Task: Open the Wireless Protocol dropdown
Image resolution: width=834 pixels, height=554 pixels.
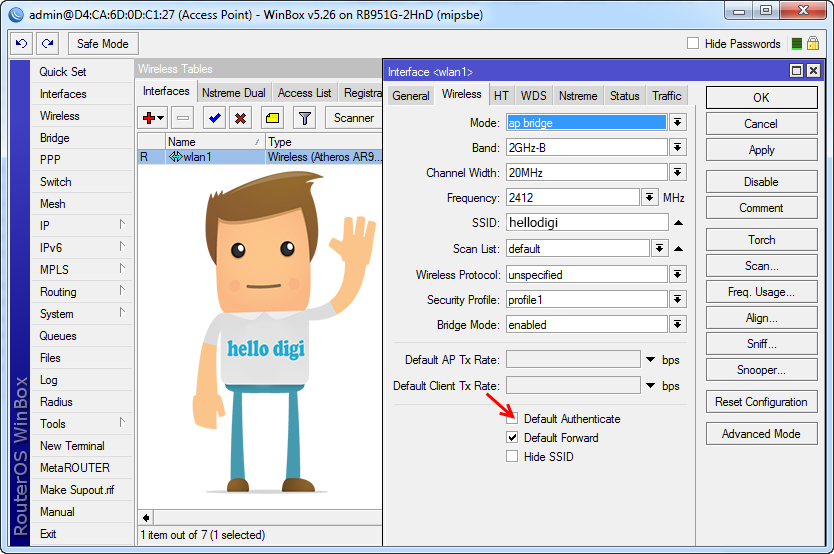Action: tap(678, 274)
